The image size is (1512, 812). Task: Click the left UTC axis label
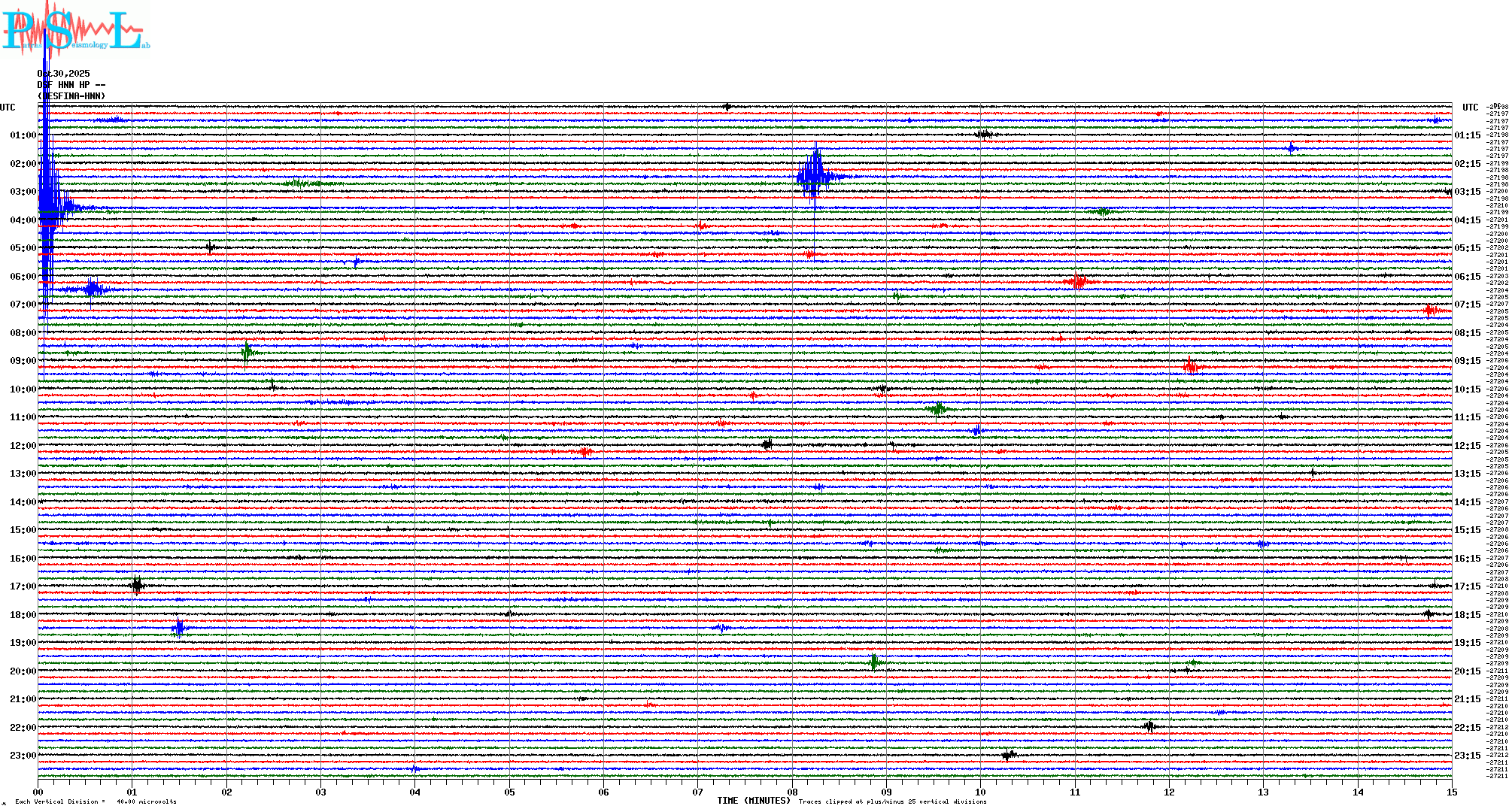[x=8, y=108]
